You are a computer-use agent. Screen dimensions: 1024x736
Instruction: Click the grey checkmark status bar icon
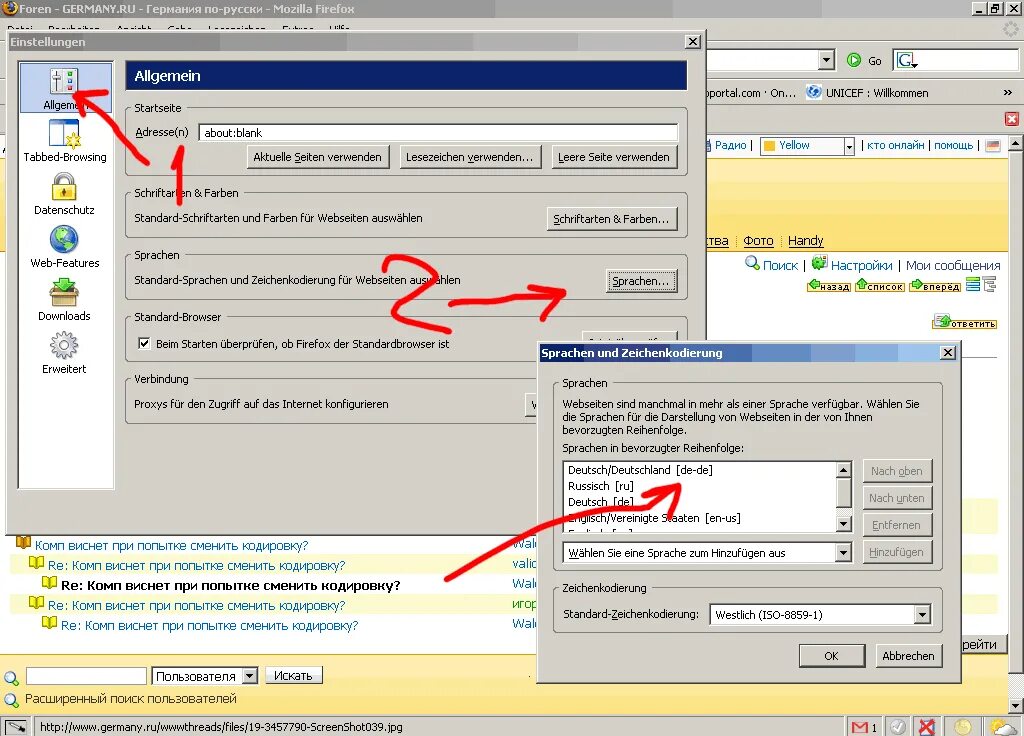click(x=897, y=727)
